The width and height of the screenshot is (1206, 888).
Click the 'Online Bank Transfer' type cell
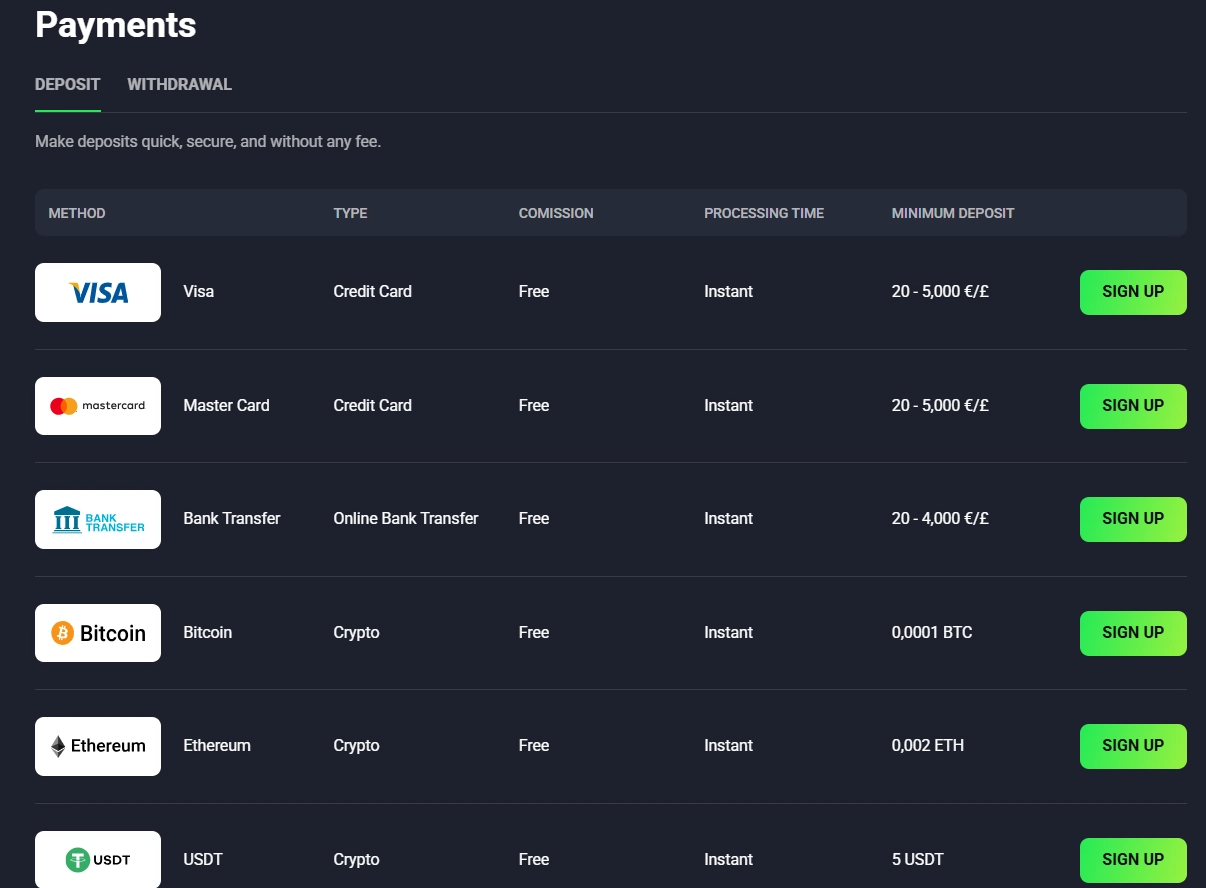point(406,519)
